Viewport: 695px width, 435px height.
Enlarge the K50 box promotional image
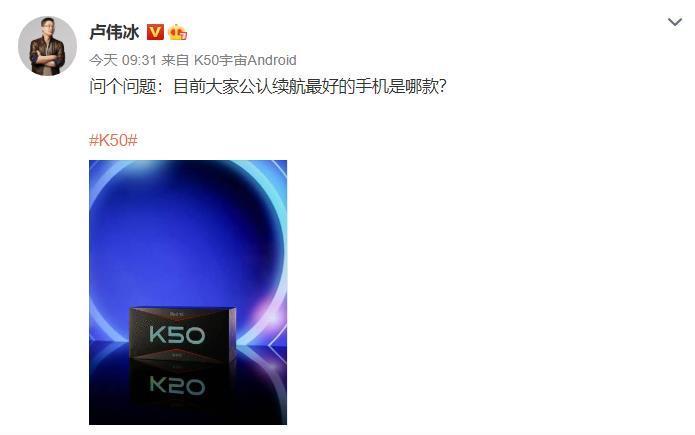pyautogui.click(x=188, y=292)
